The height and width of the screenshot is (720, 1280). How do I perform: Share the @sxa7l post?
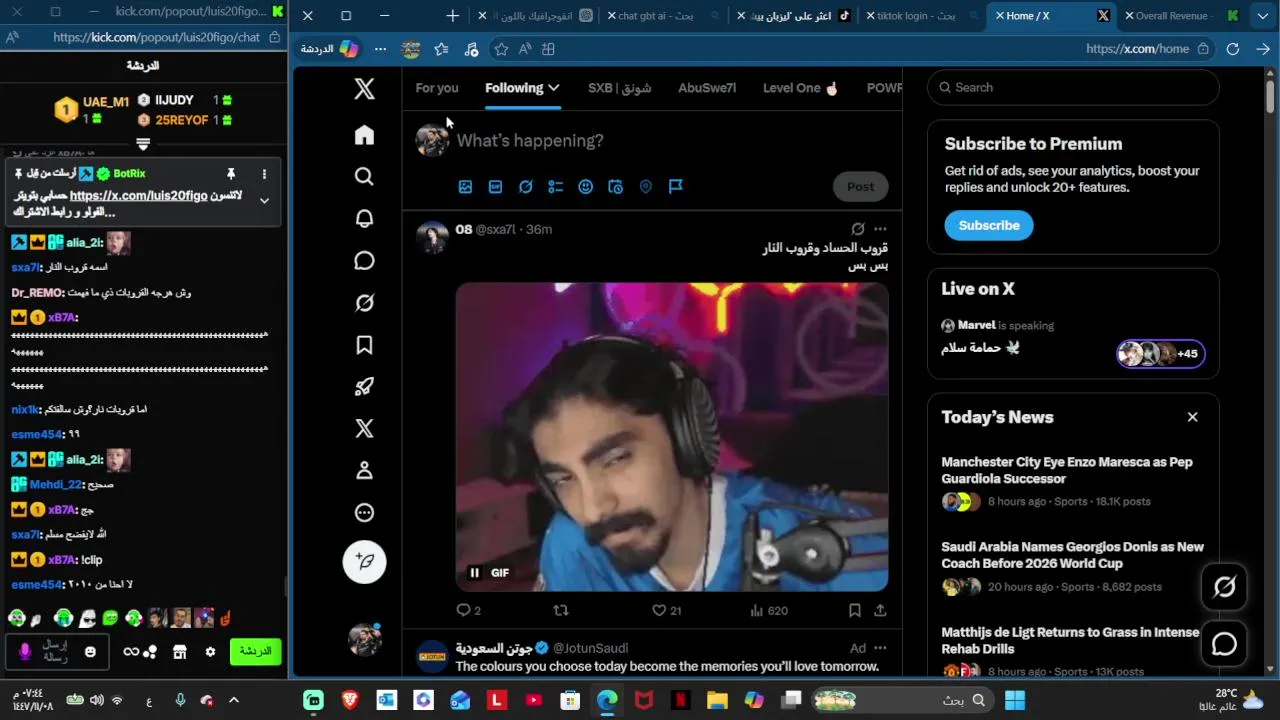pos(880,610)
